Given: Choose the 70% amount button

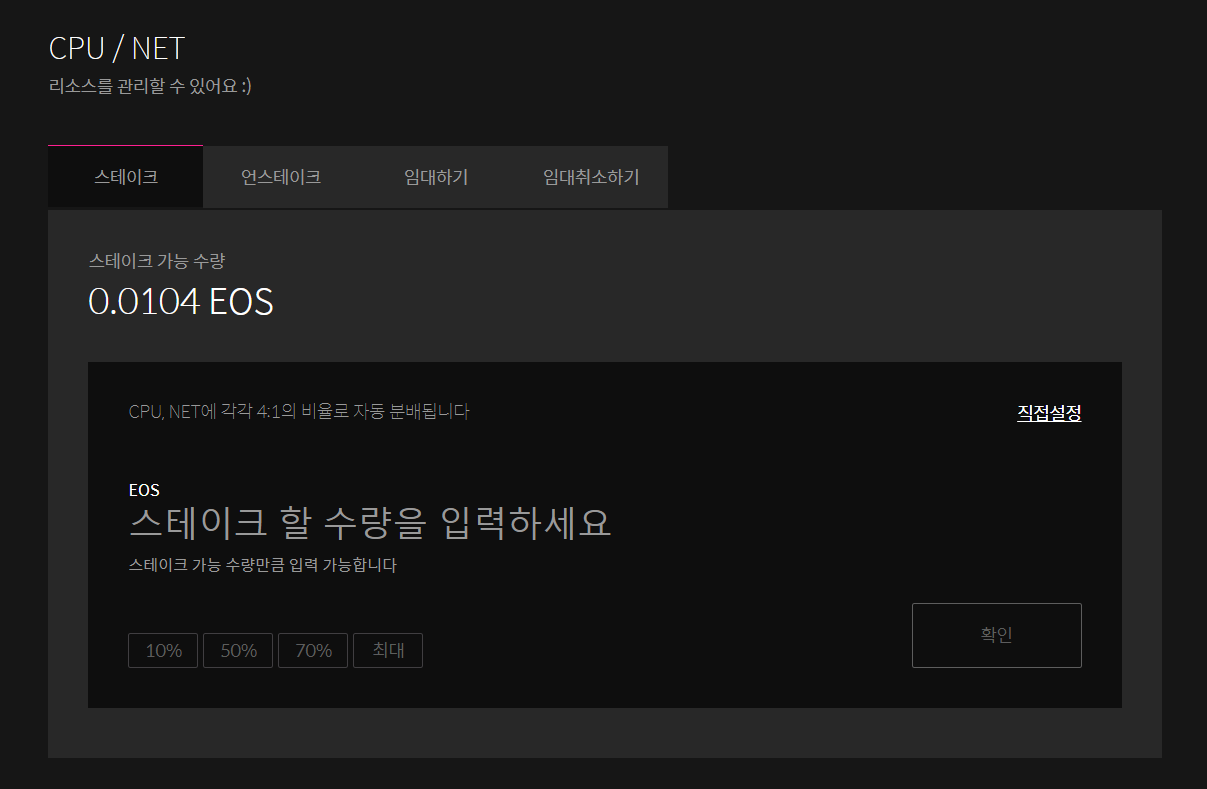Looking at the screenshot, I should (x=313, y=650).
